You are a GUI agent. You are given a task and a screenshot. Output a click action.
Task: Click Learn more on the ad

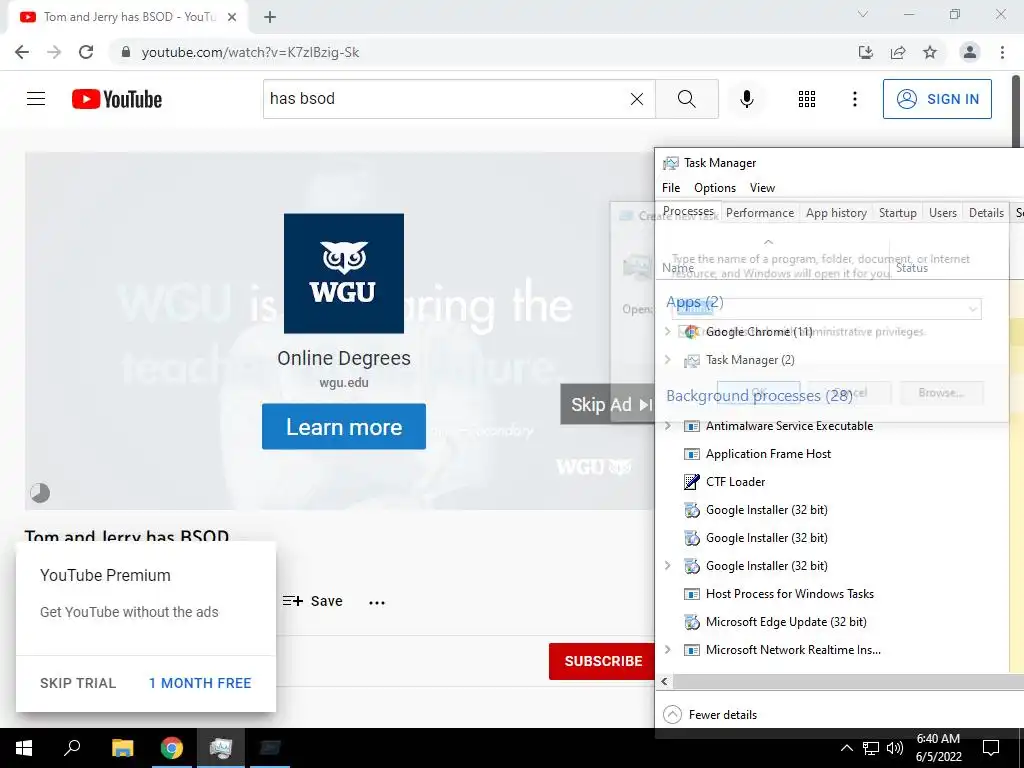344,426
